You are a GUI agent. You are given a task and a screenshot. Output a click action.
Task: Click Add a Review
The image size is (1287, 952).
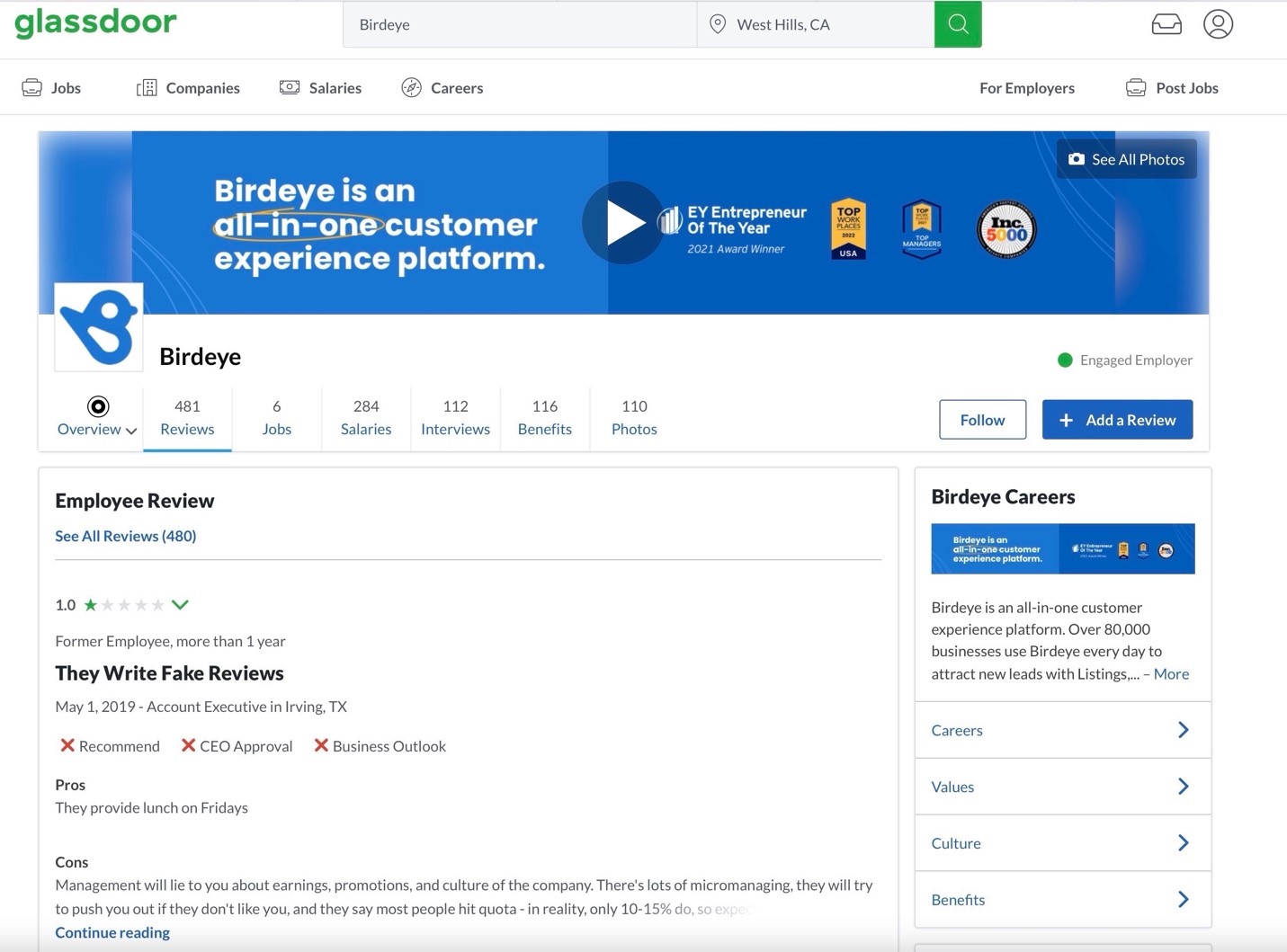point(1116,419)
